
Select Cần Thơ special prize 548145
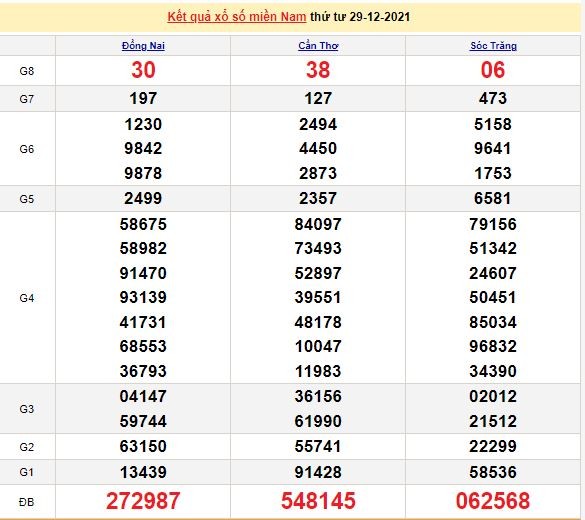318,501
